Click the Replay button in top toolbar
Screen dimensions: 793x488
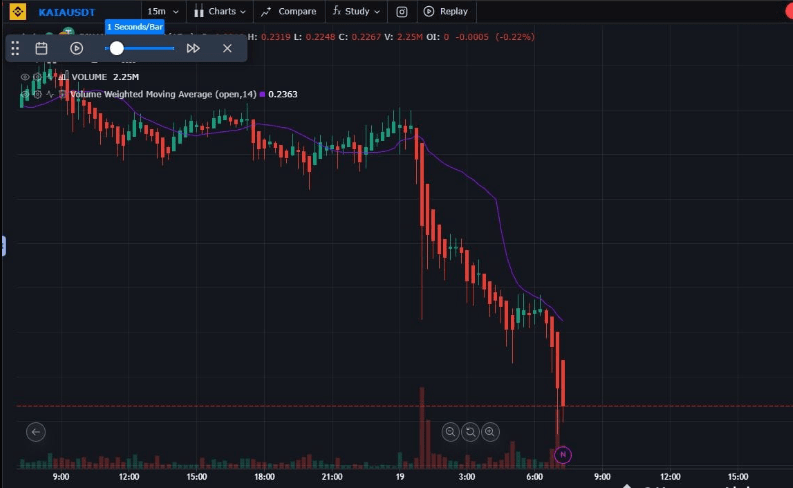pyautogui.click(x=445, y=12)
